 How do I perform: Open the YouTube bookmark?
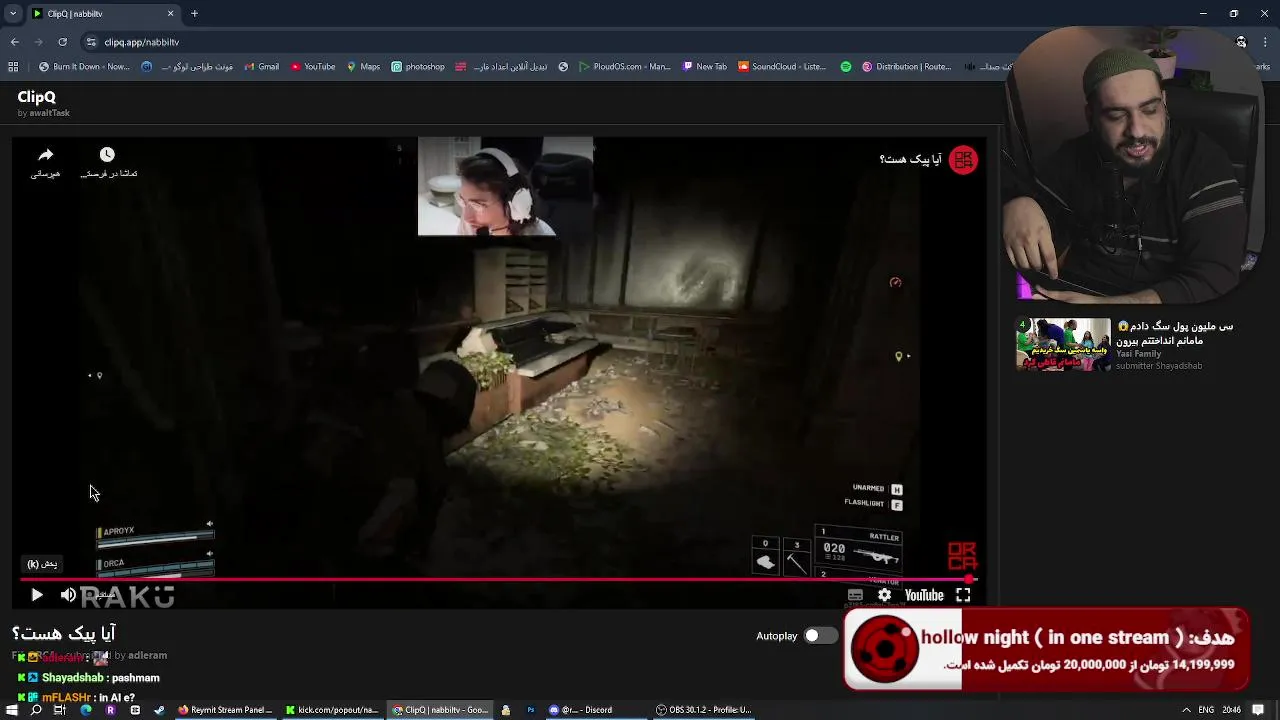(x=313, y=67)
